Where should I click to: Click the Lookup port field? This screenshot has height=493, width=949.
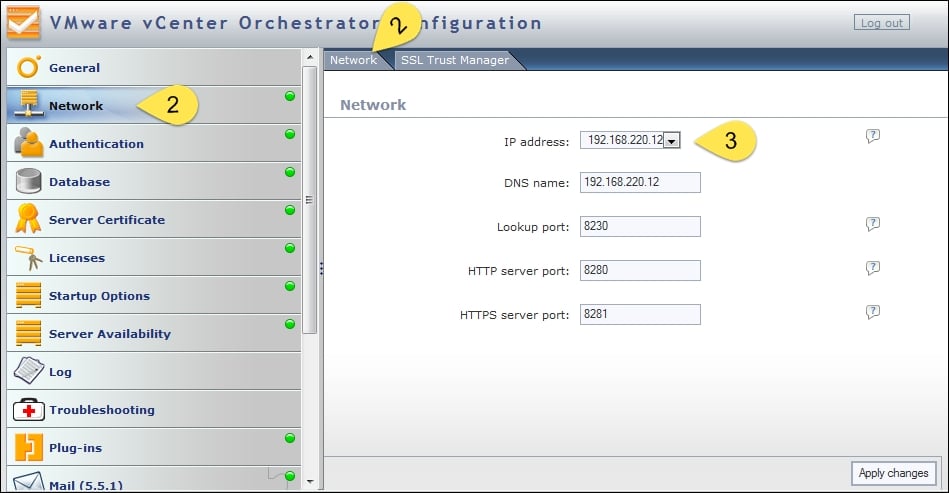[x=640, y=226]
